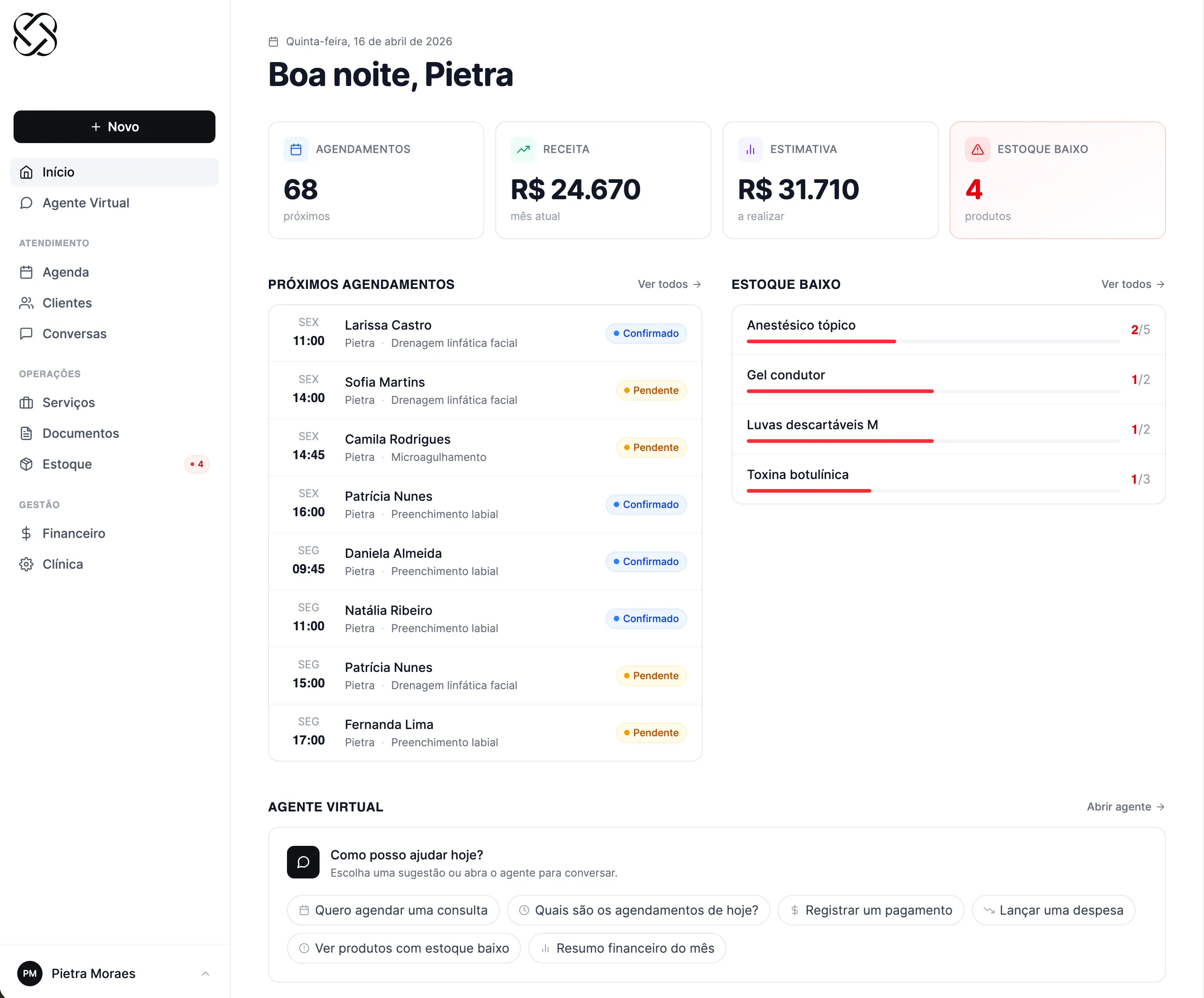This screenshot has width=1204, height=998.
Task: Click the Abrir agente link
Action: click(1125, 807)
